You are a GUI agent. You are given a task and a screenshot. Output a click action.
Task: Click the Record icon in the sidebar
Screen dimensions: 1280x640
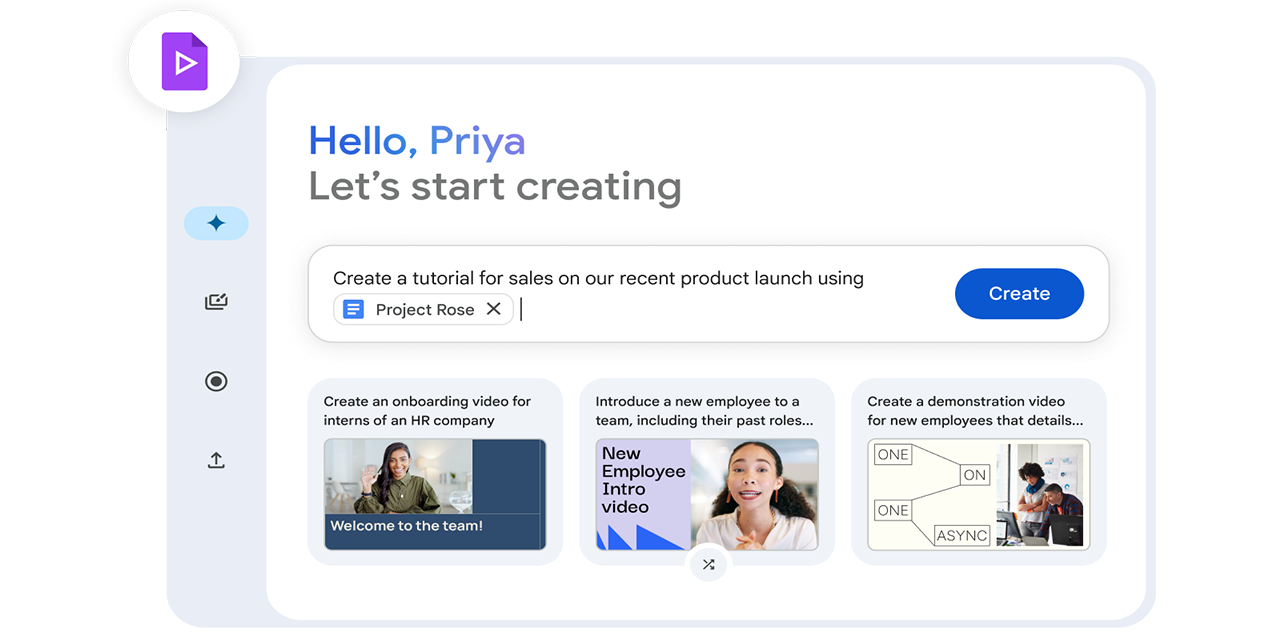pos(216,381)
